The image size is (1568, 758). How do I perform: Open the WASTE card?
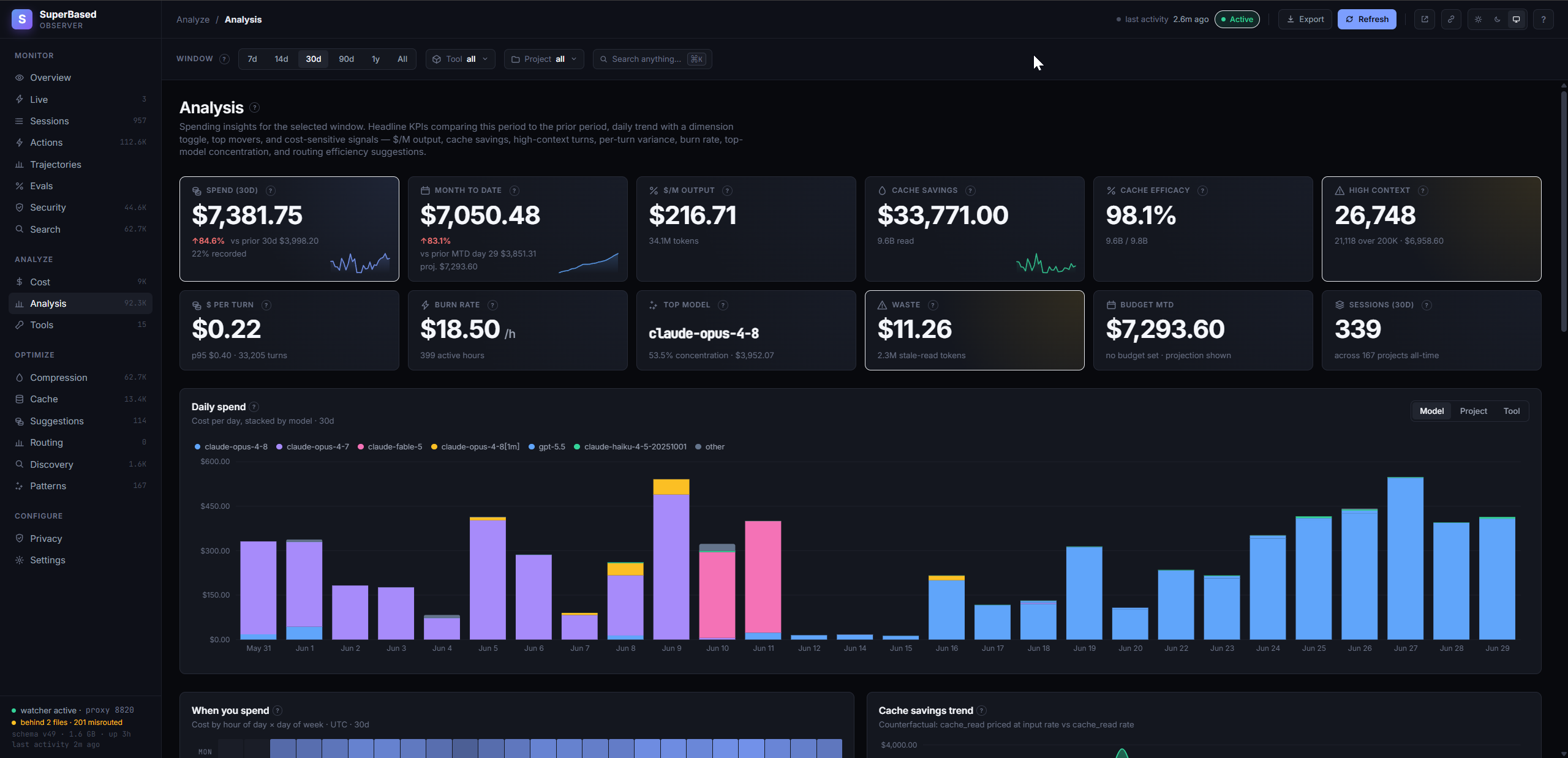click(x=974, y=331)
